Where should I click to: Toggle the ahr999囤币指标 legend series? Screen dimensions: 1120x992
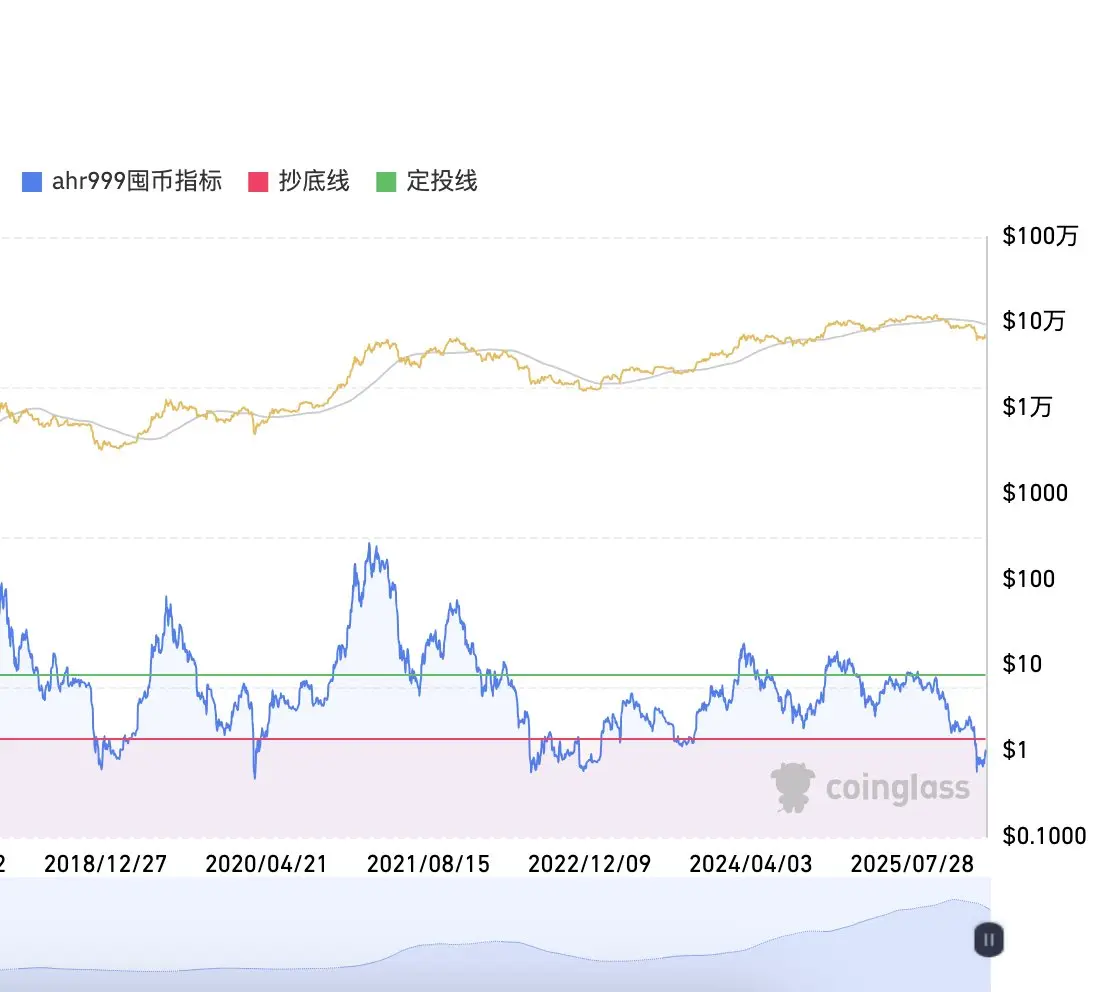click(122, 181)
